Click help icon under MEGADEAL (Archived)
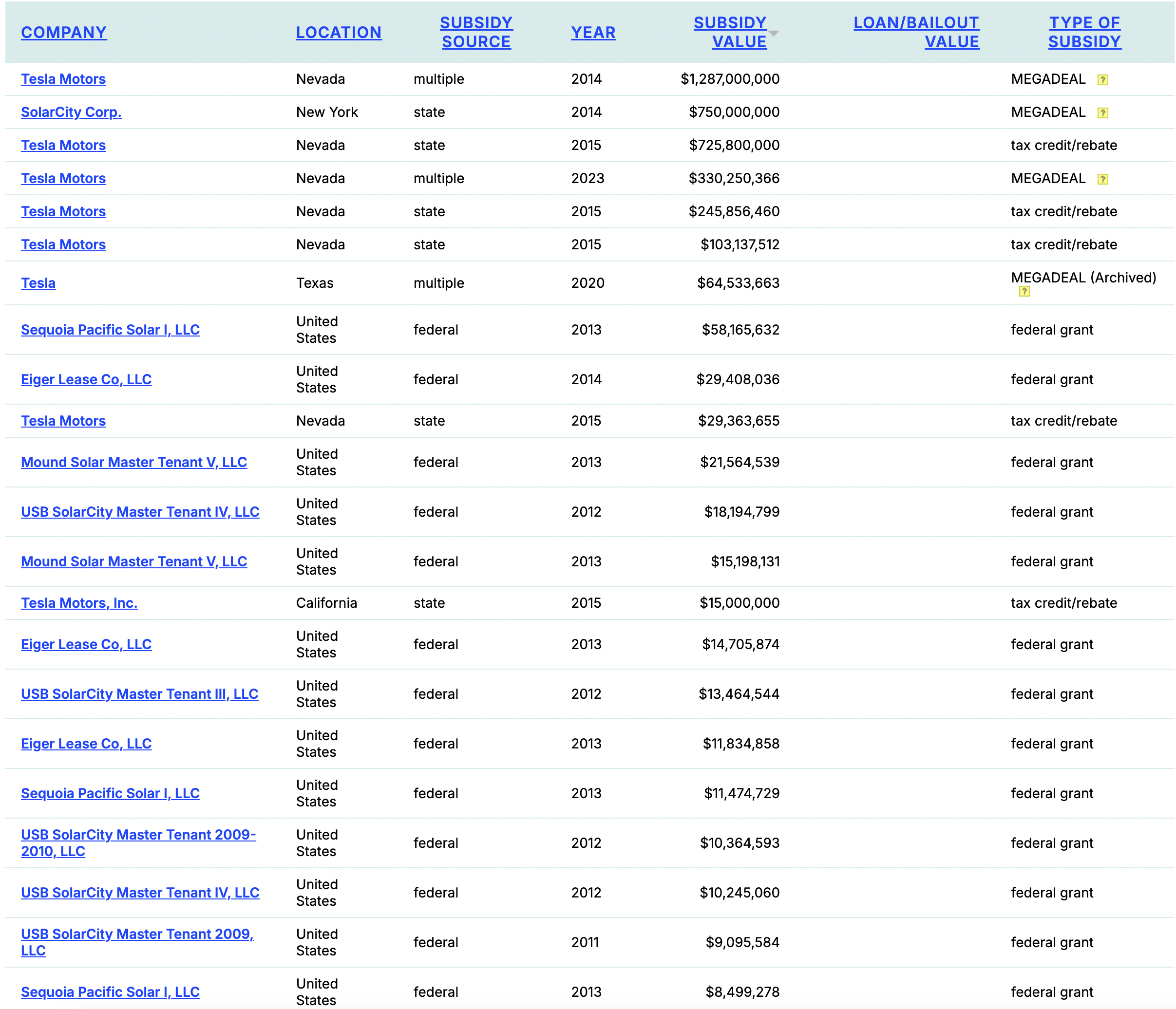 tap(1024, 292)
